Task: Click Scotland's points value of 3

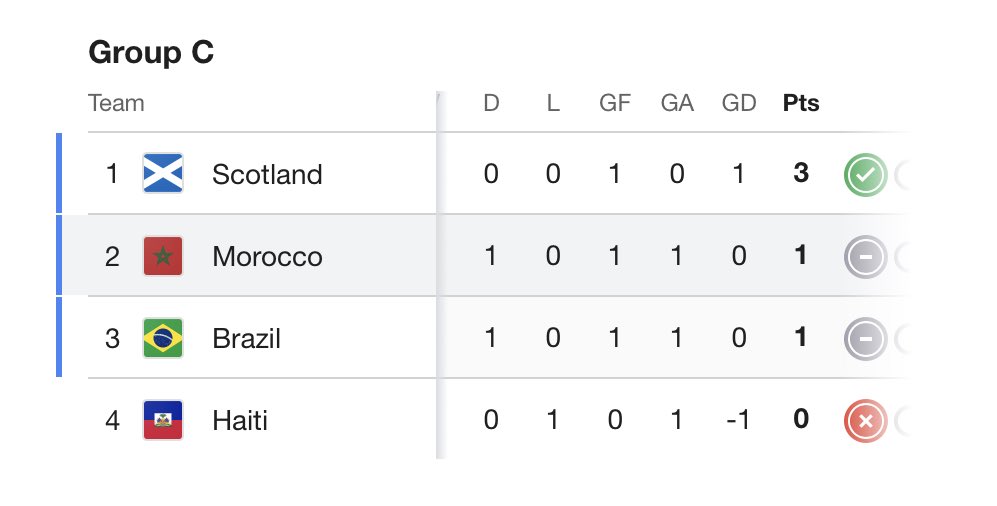Action: pos(801,173)
